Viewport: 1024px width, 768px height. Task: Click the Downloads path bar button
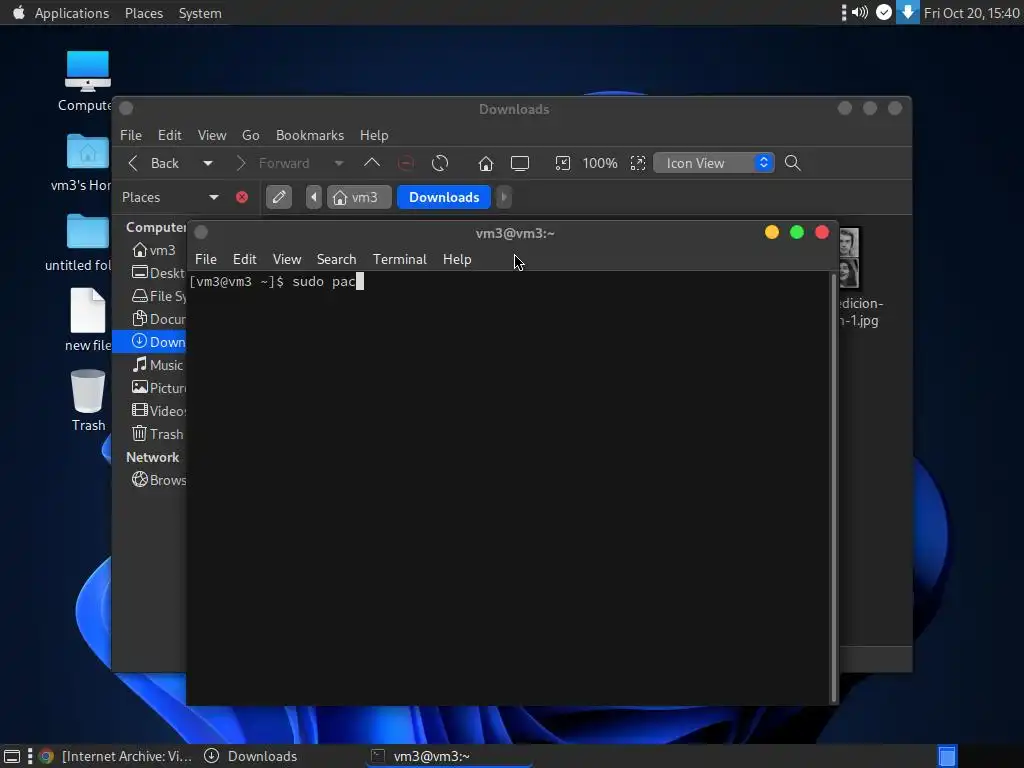444,197
